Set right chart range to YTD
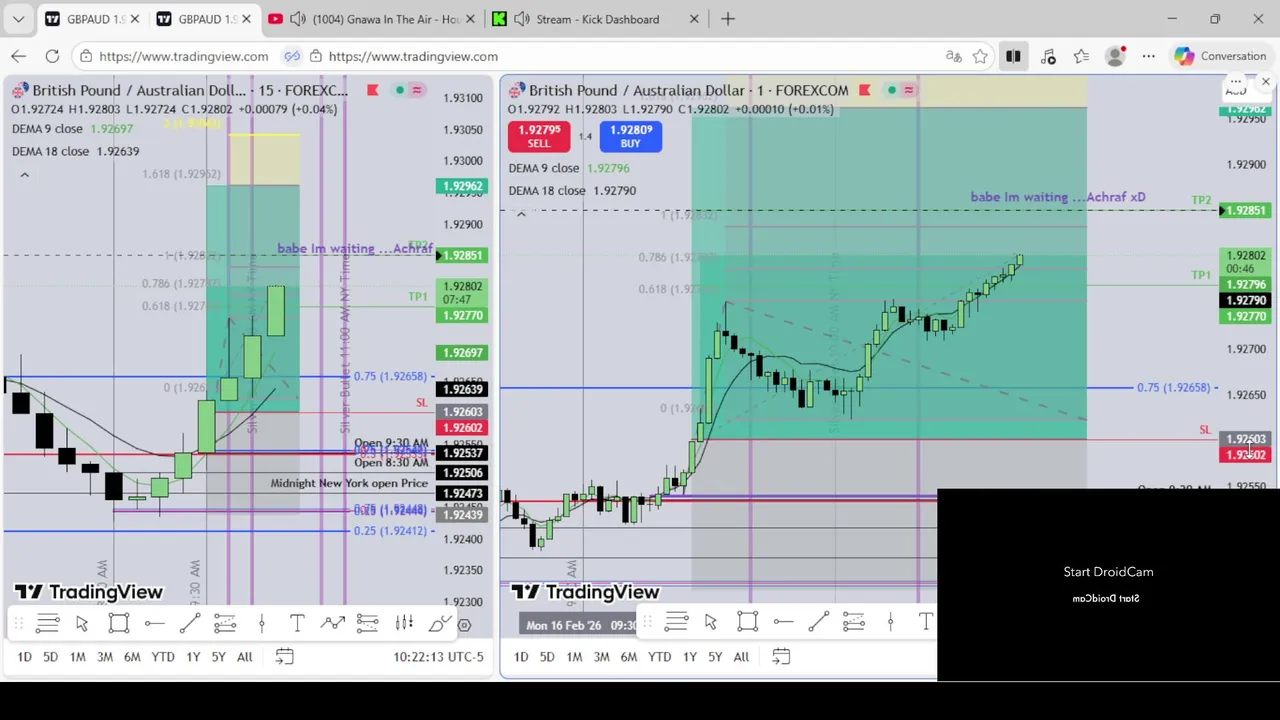This screenshot has width=1280, height=720. (x=659, y=657)
